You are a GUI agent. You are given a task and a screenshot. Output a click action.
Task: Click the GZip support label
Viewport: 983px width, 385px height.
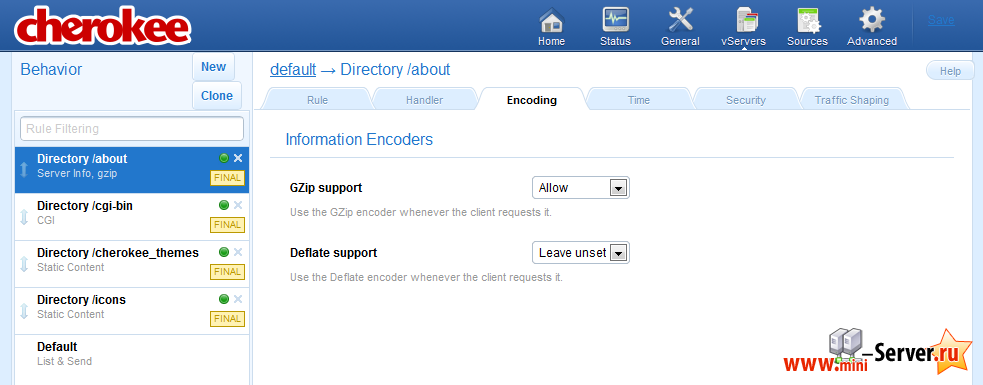click(x=326, y=187)
